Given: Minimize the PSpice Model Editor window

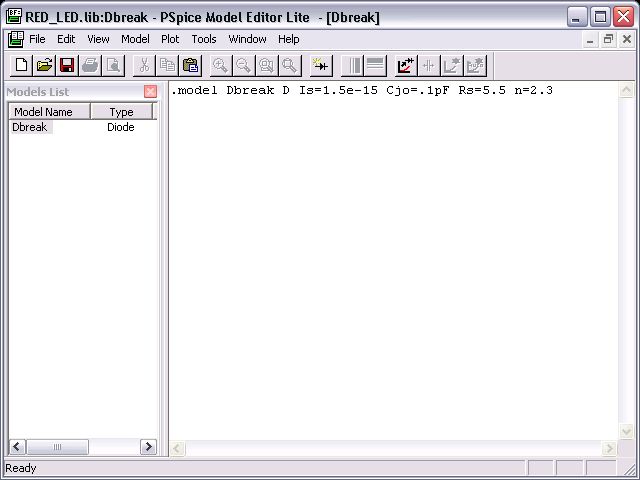Looking at the screenshot, I should pos(577,17).
